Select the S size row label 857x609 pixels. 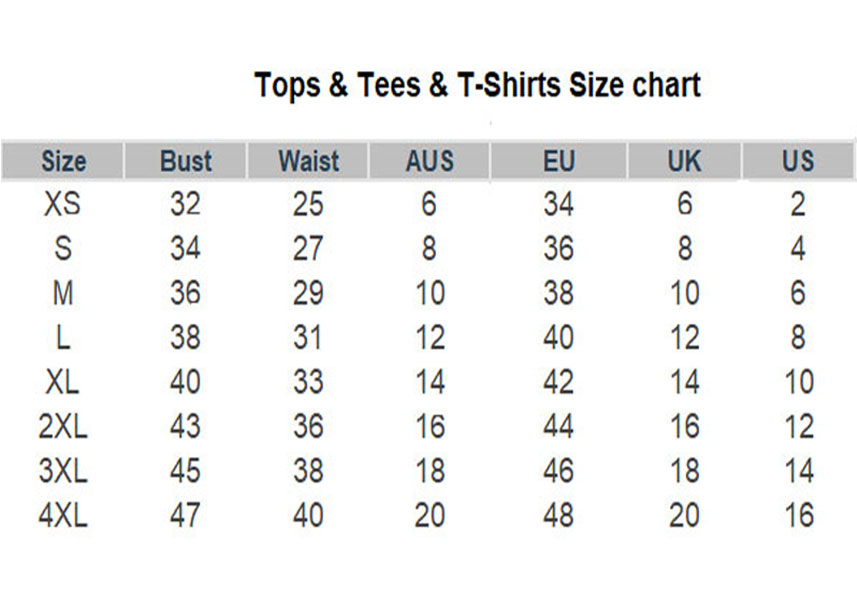pos(63,248)
